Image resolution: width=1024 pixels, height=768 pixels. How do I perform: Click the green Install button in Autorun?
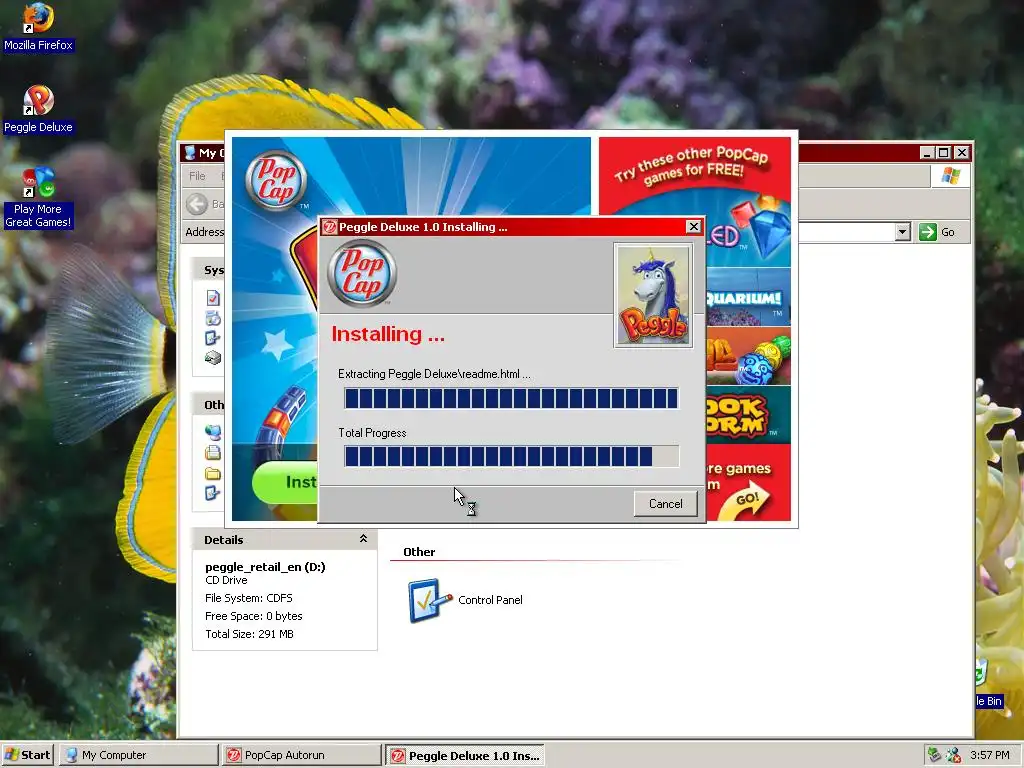point(285,482)
